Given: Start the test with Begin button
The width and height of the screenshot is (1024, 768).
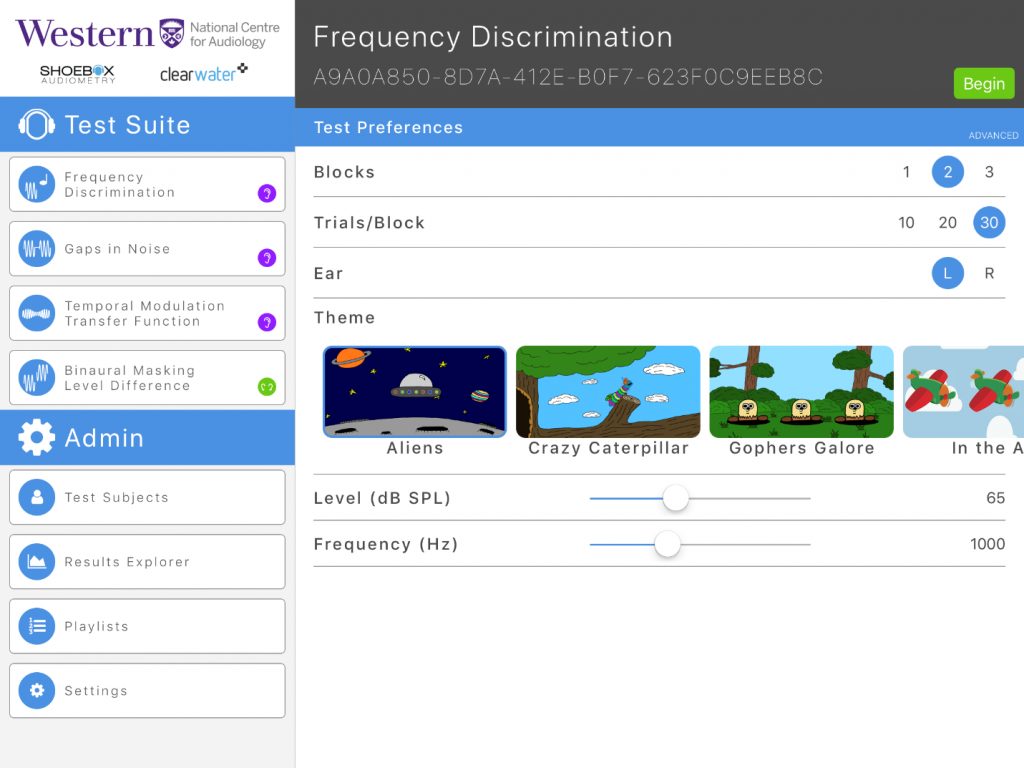Looking at the screenshot, I should 984,84.
